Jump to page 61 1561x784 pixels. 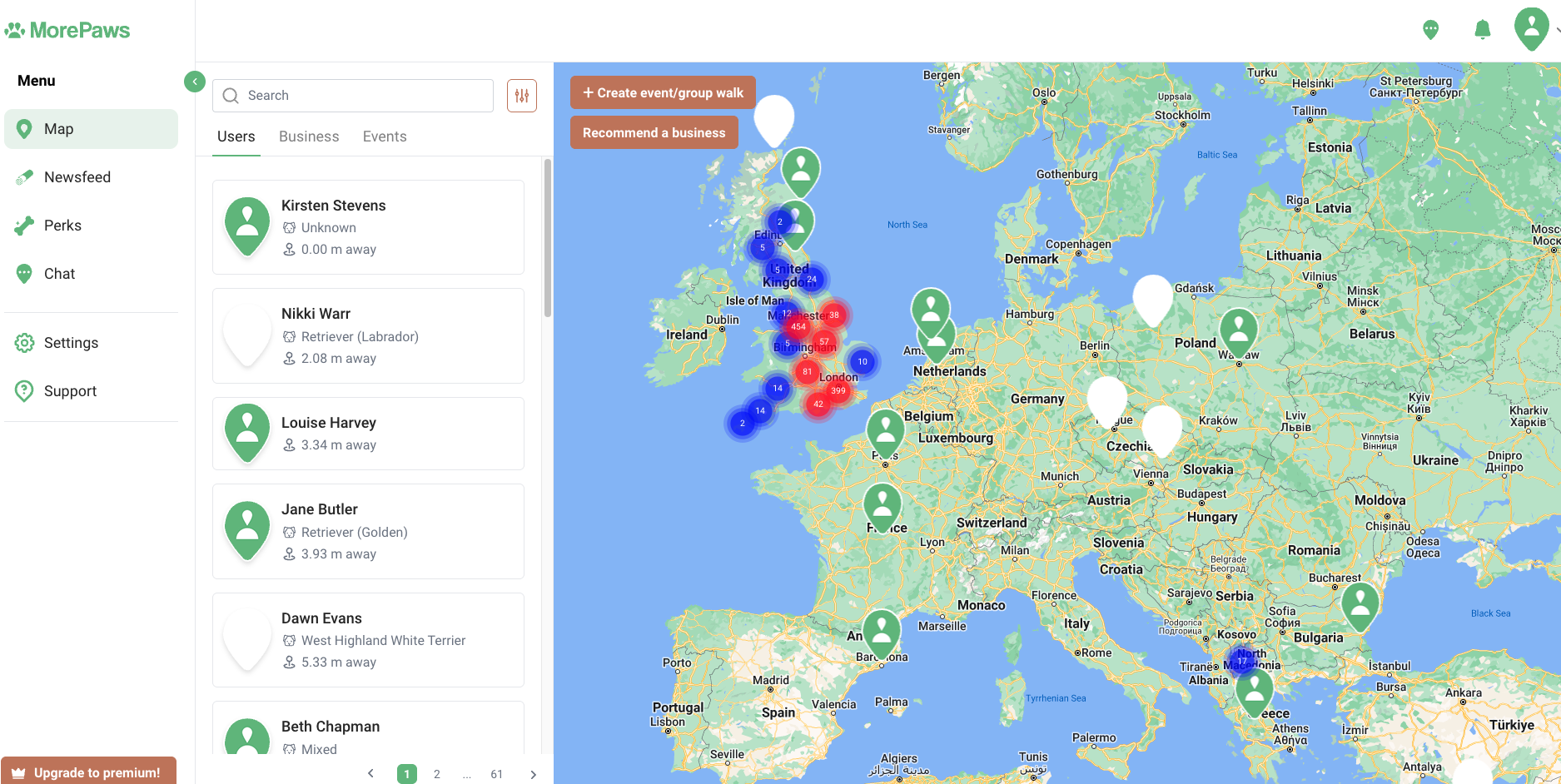point(496,774)
